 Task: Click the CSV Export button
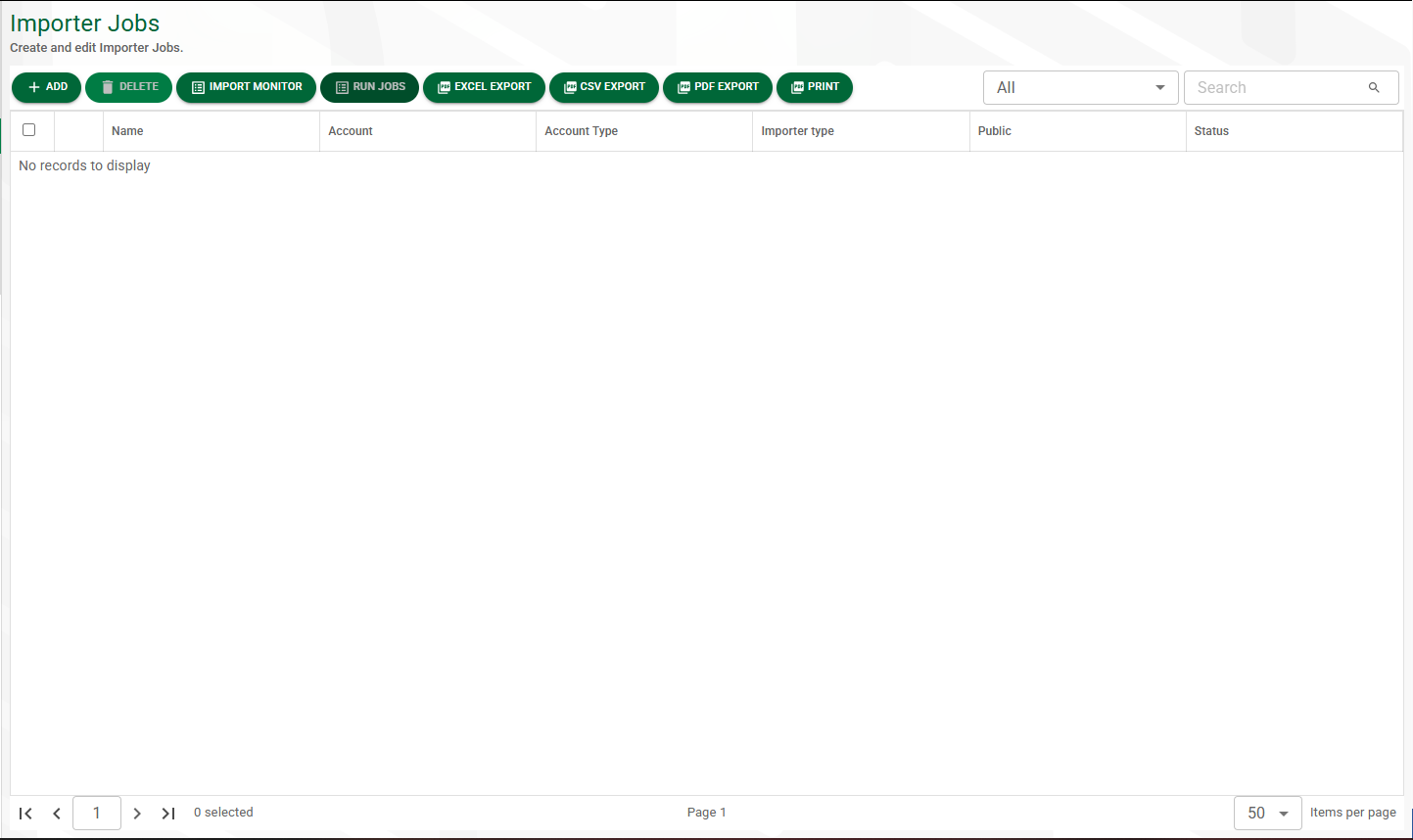coord(604,87)
